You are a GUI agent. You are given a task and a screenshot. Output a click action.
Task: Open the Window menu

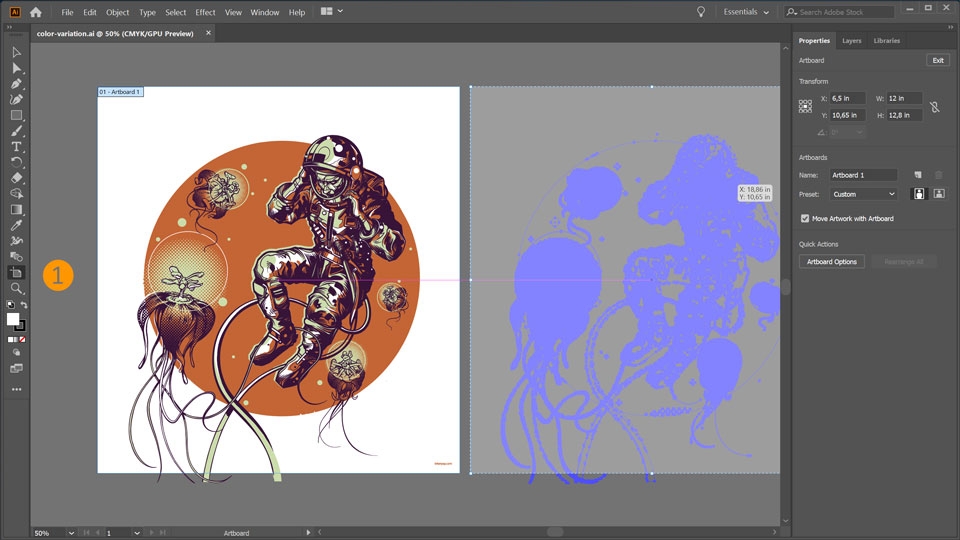click(264, 12)
